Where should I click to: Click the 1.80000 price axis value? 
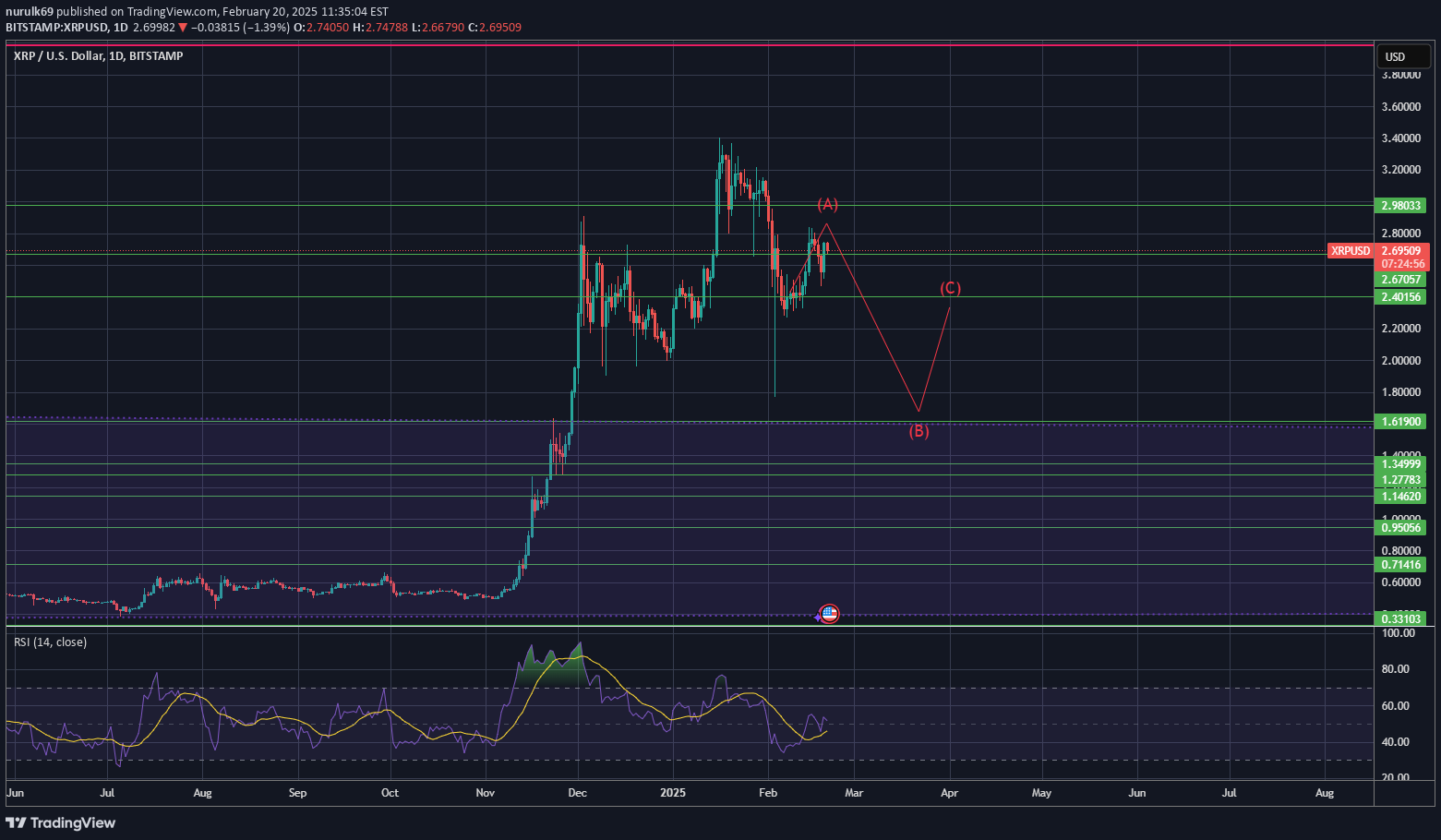(1401, 392)
